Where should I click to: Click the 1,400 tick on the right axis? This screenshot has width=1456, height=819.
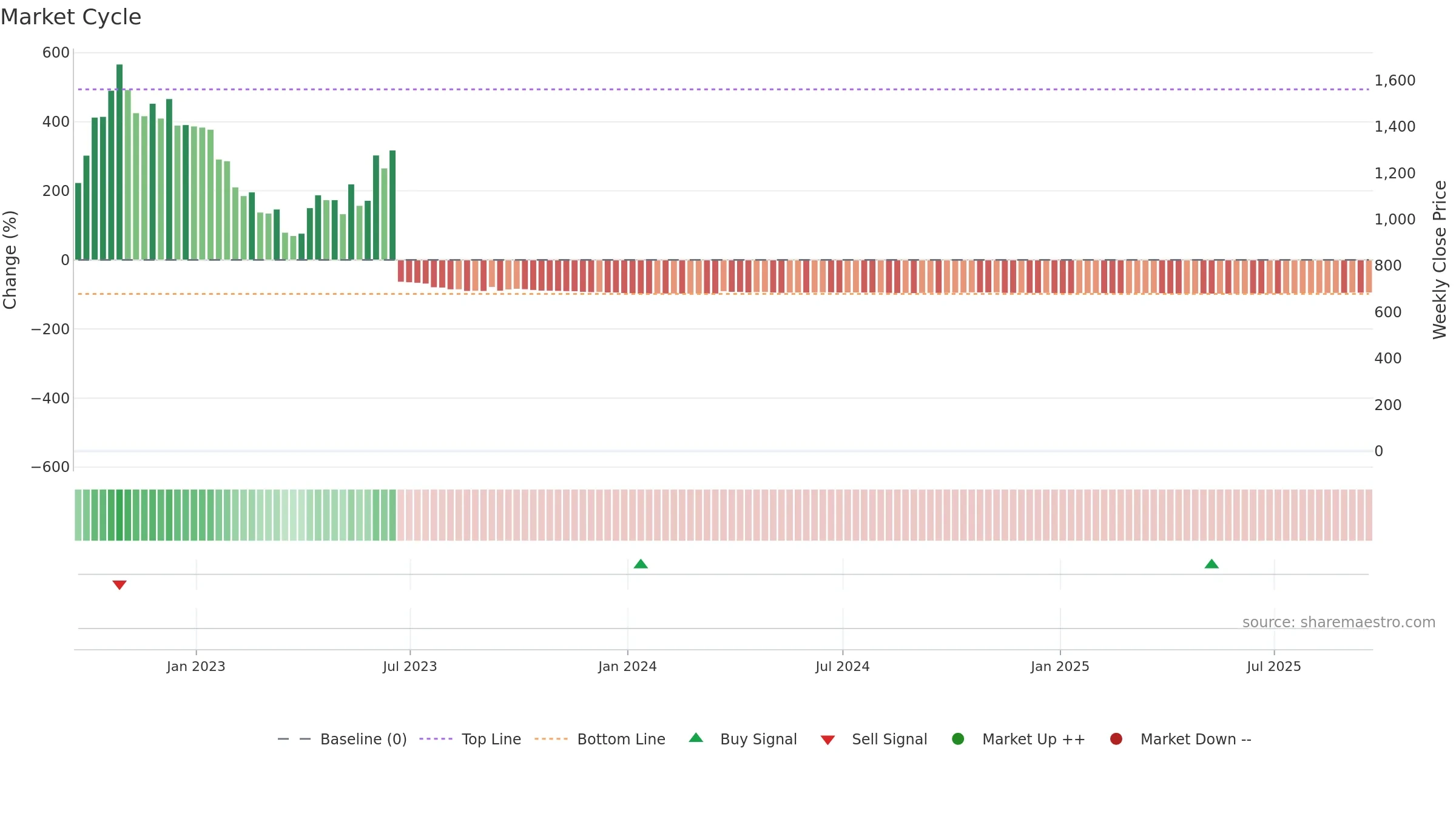tap(1395, 127)
